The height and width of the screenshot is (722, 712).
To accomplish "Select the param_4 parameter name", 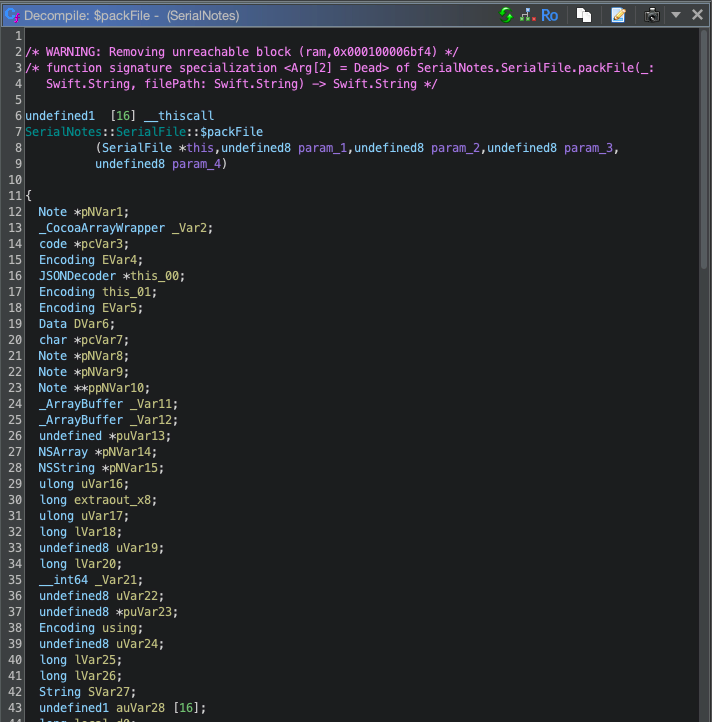I will click(x=200, y=164).
